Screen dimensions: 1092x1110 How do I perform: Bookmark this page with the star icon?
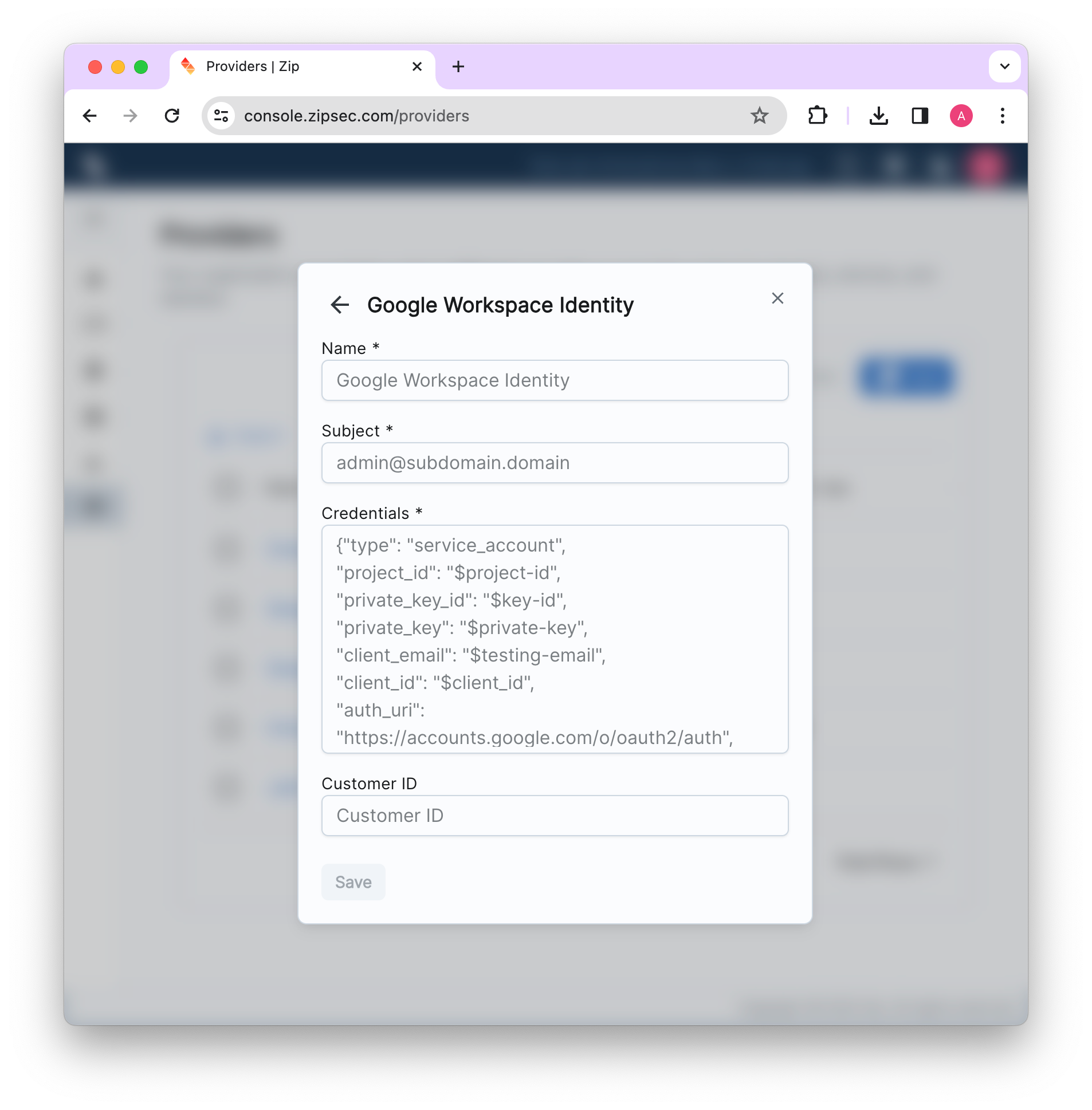[x=759, y=116]
